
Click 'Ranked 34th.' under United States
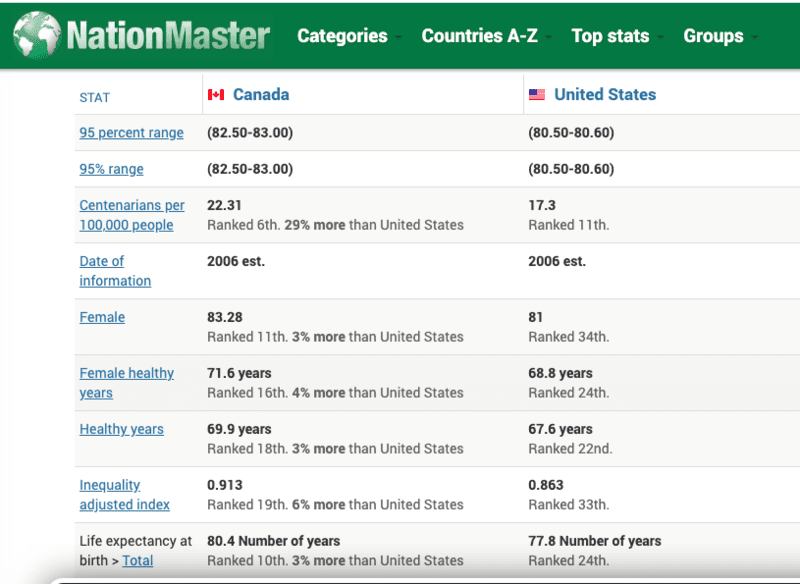click(568, 337)
